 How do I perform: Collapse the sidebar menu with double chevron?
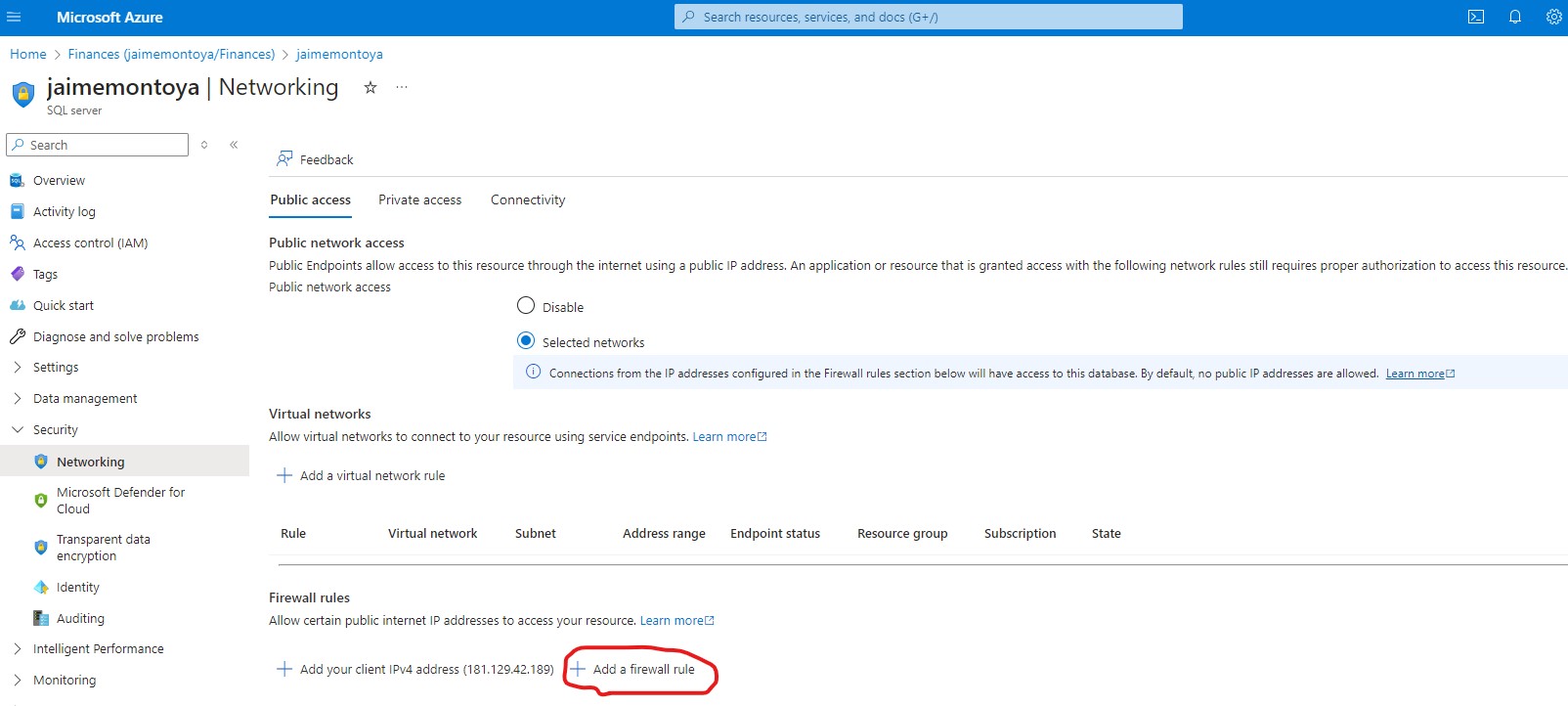point(234,145)
